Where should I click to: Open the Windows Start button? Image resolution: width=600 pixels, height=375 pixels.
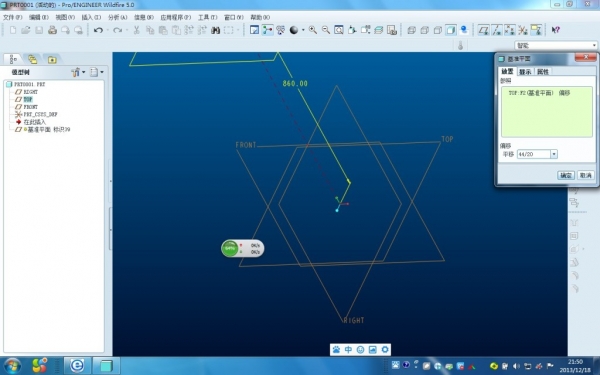12,366
